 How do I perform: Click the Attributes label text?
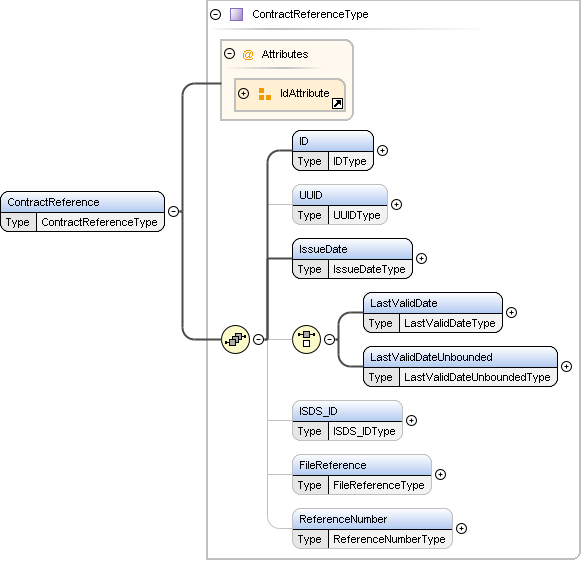click(x=285, y=54)
